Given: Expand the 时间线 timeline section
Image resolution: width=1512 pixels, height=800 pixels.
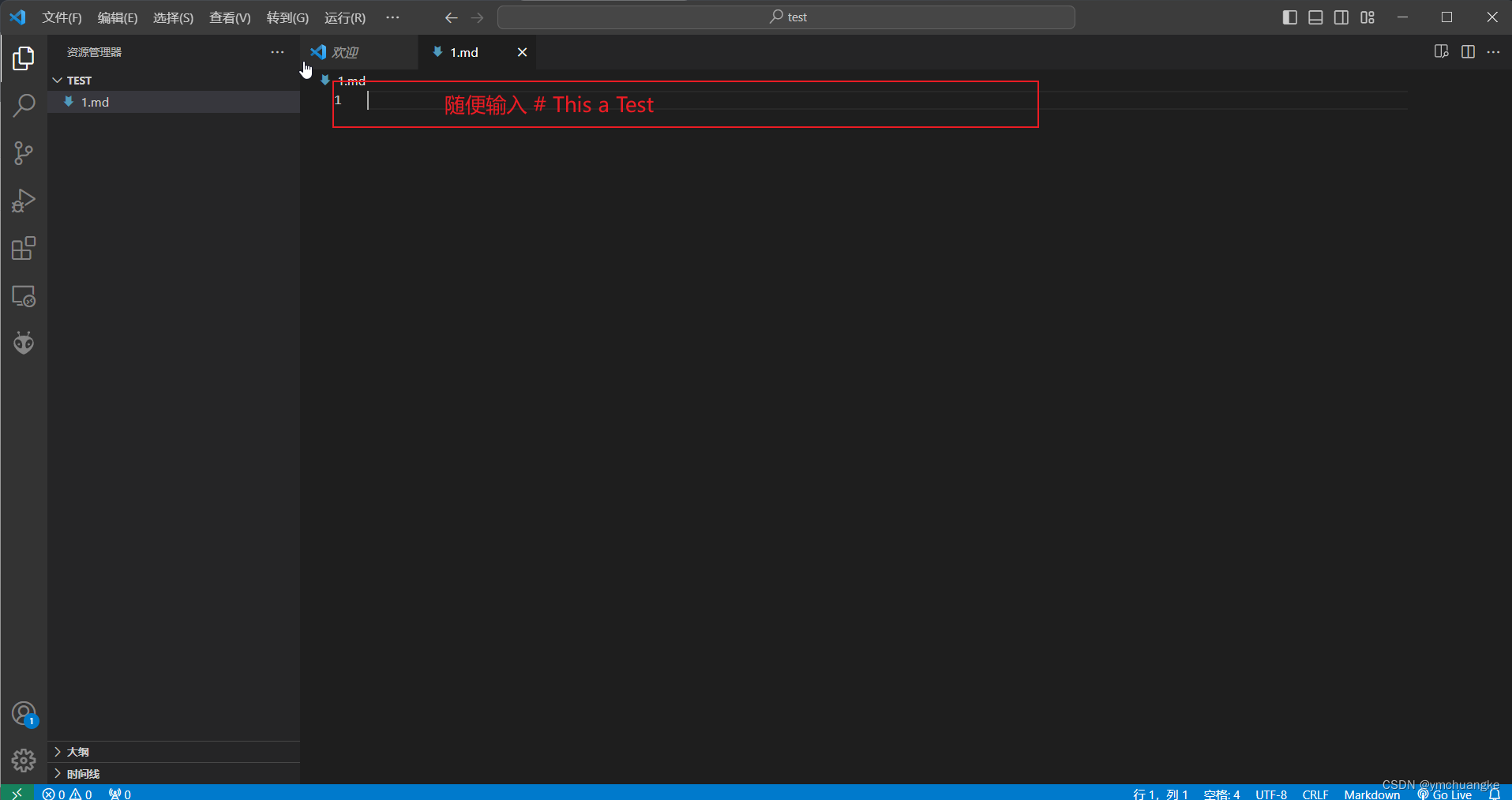Looking at the screenshot, I should (x=174, y=774).
